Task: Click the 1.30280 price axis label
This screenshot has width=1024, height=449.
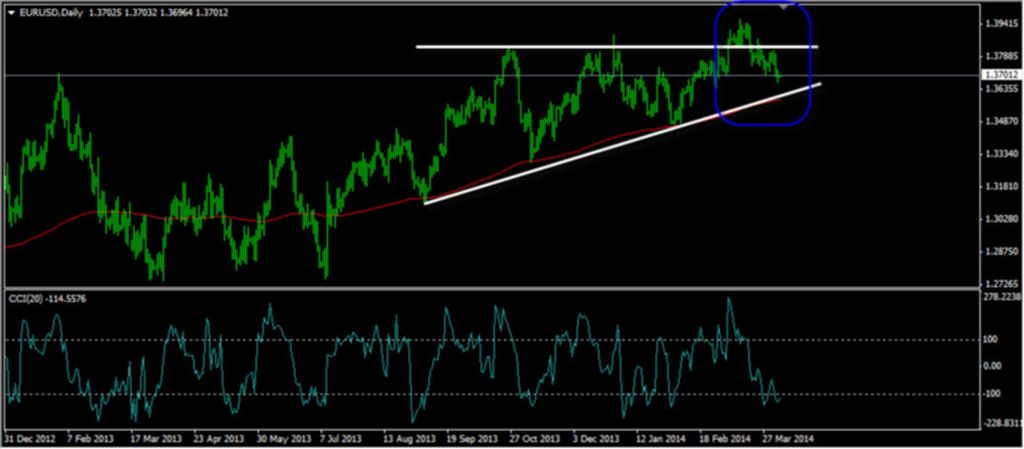Action: coord(1000,219)
